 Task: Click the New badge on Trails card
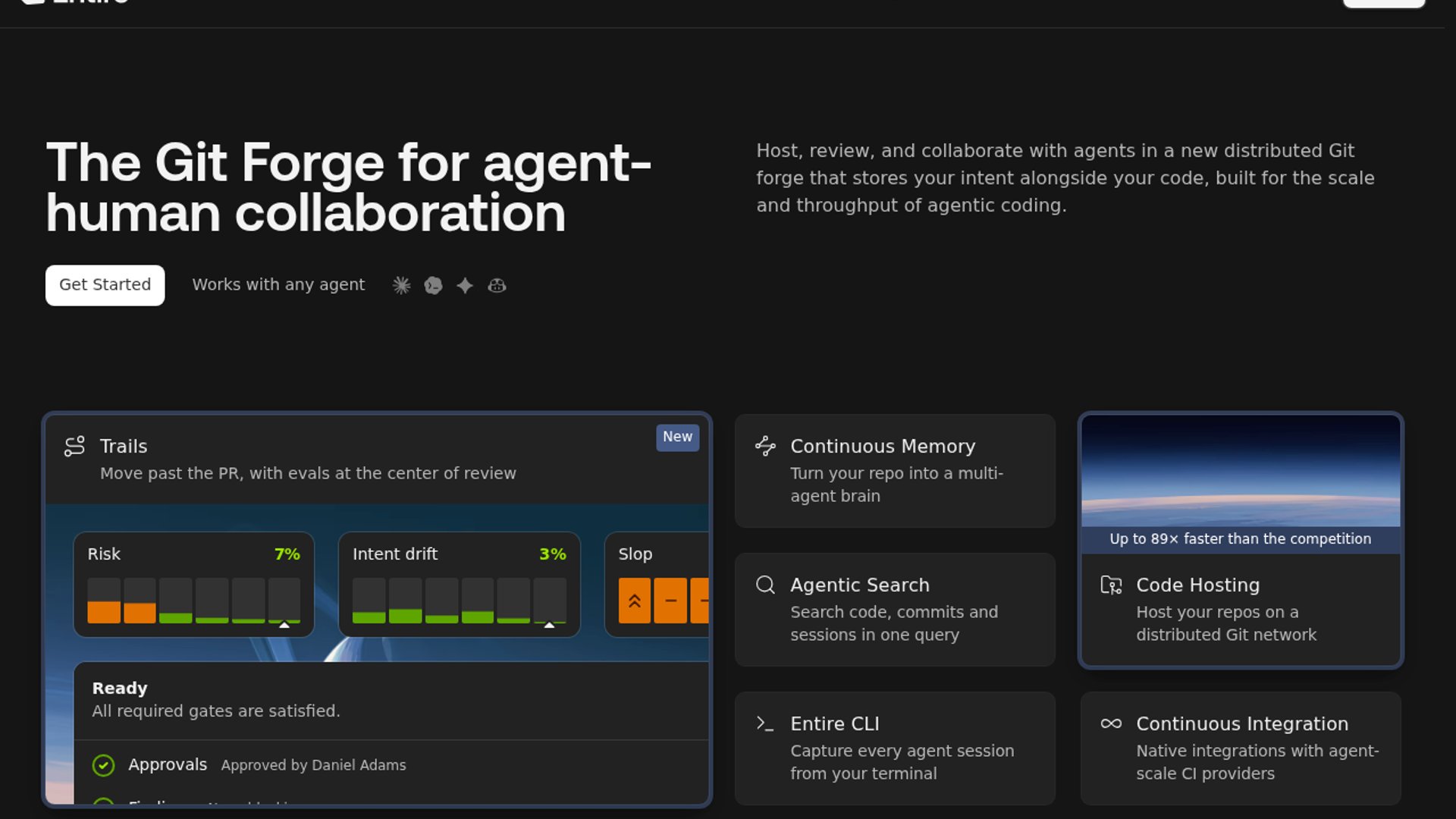(677, 437)
